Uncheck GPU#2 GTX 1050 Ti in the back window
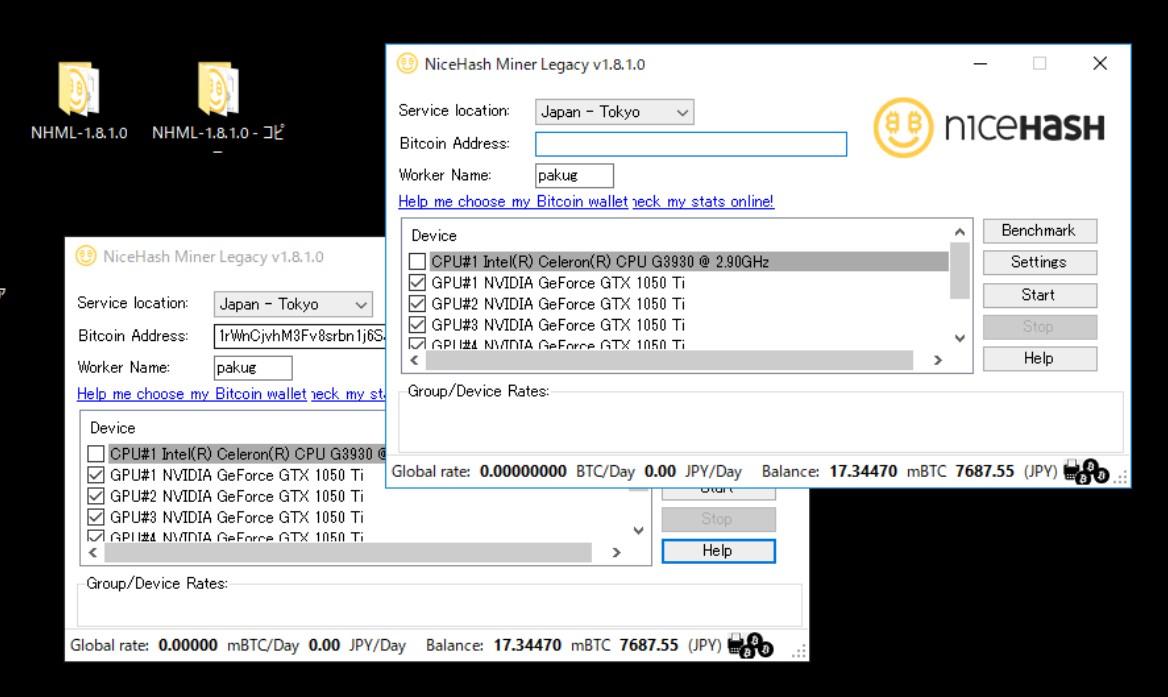This screenshot has height=697, width=1168. [95, 496]
